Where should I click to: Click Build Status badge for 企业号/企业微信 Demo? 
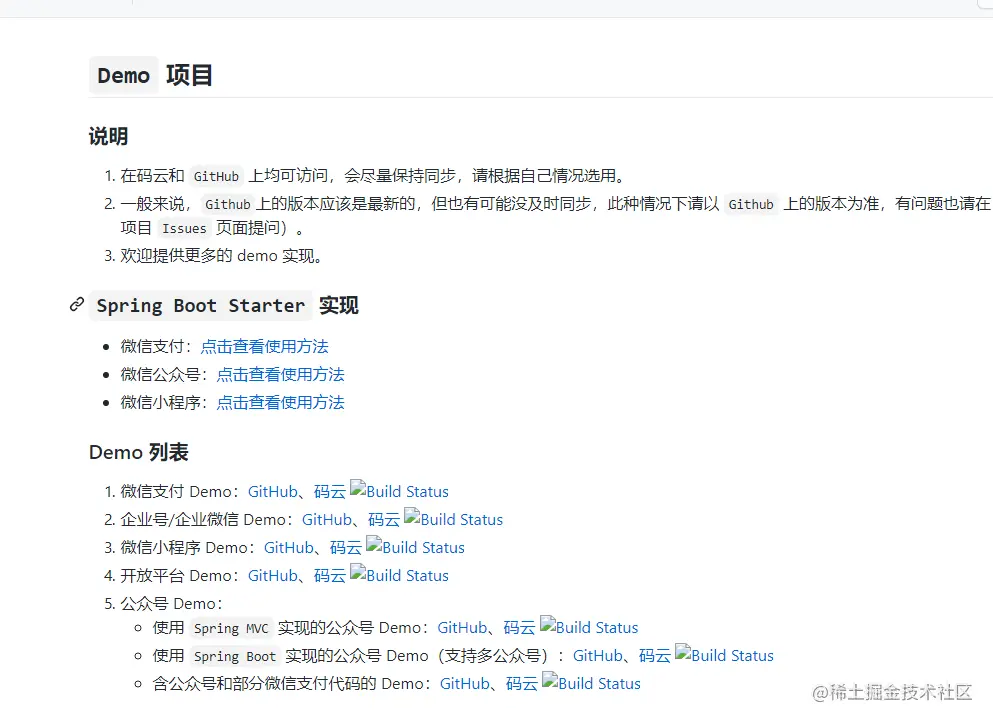[x=453, y=519]
